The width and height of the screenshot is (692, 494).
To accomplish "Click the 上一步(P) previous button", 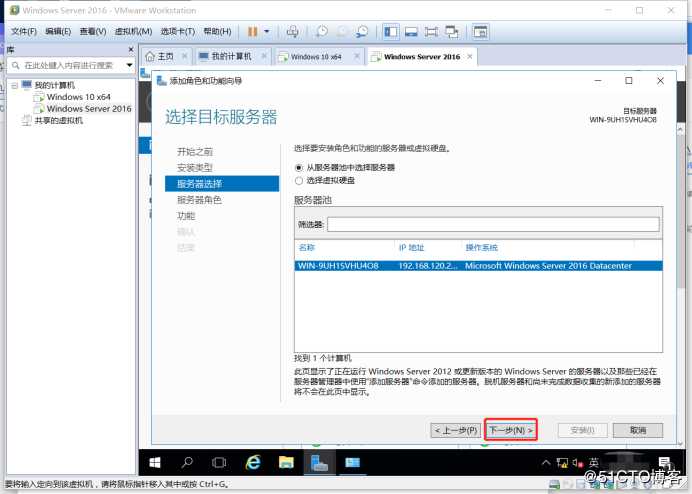I will point(455,430).
